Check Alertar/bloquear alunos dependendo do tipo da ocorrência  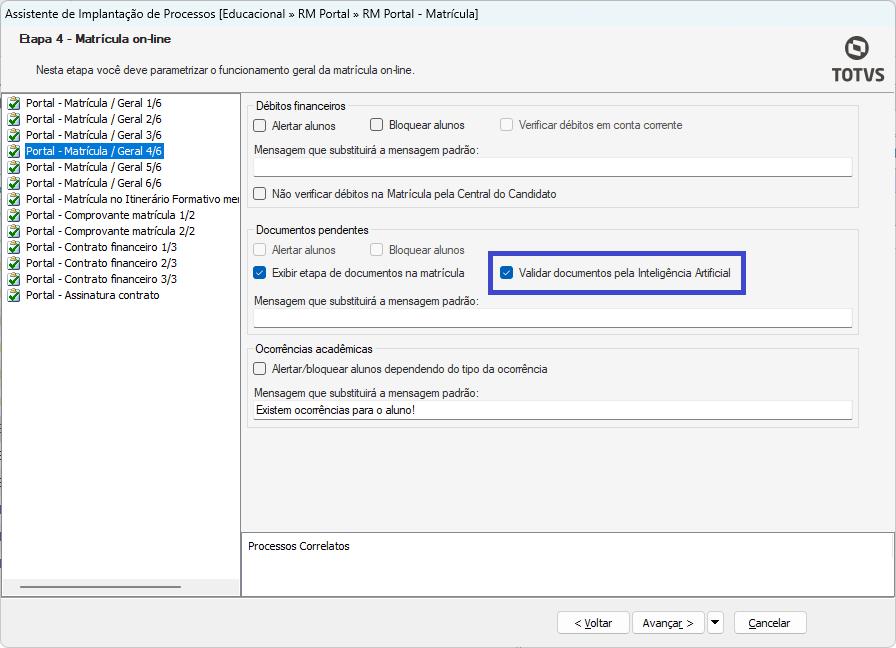pos(259,369)
